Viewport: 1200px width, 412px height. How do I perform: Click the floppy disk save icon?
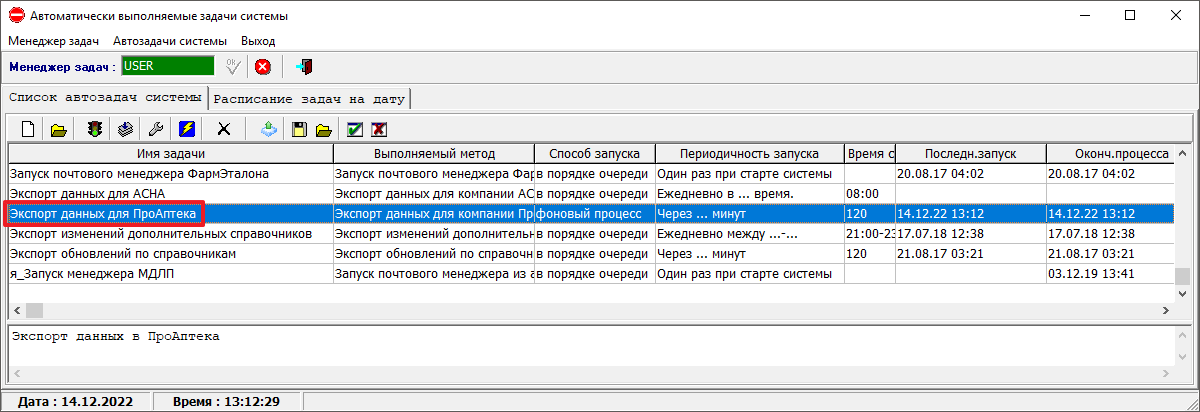coord(298,129)
